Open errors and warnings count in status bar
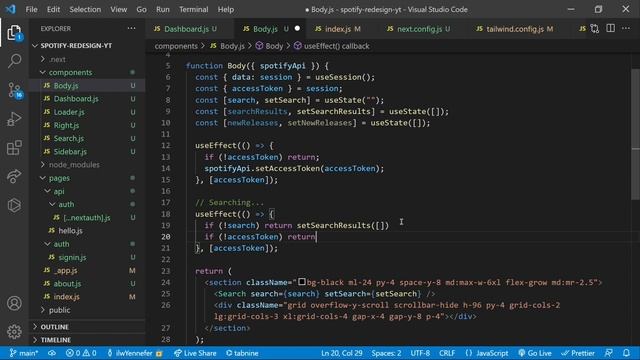The width and height of the screenshot is (640, 360). point(81,353)
